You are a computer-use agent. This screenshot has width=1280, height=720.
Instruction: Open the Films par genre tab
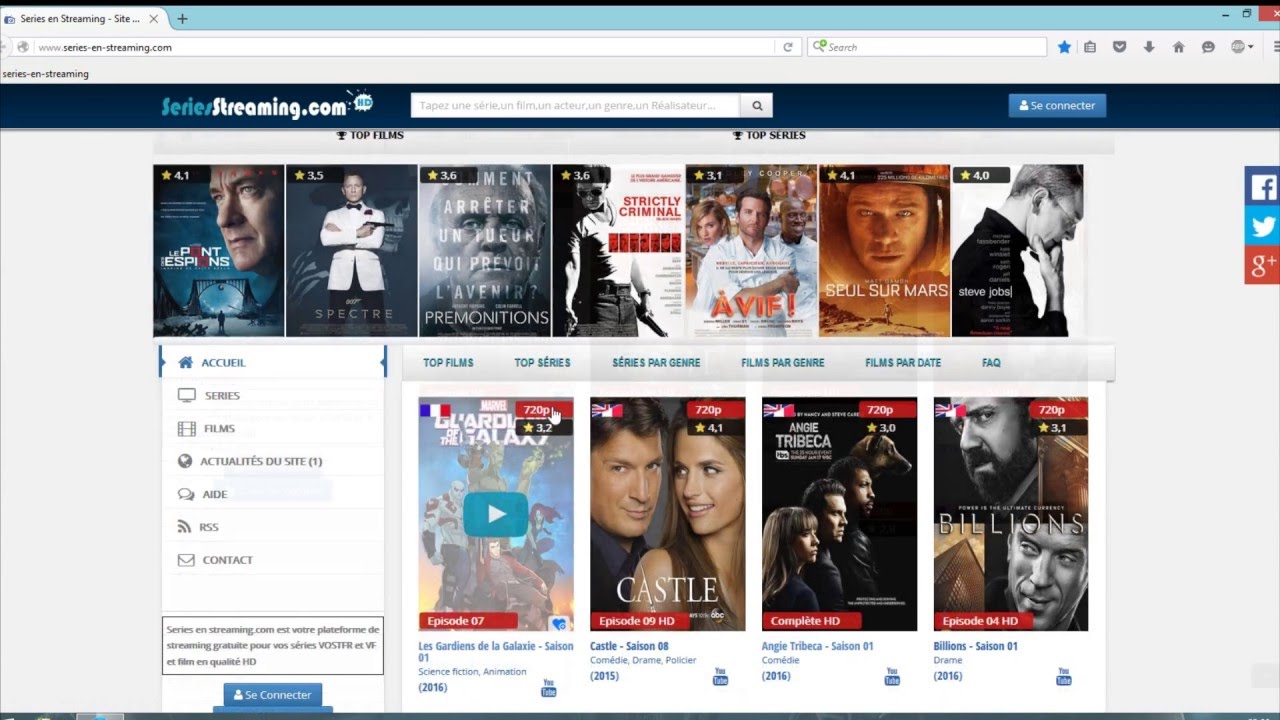click(x=783, y=363)
